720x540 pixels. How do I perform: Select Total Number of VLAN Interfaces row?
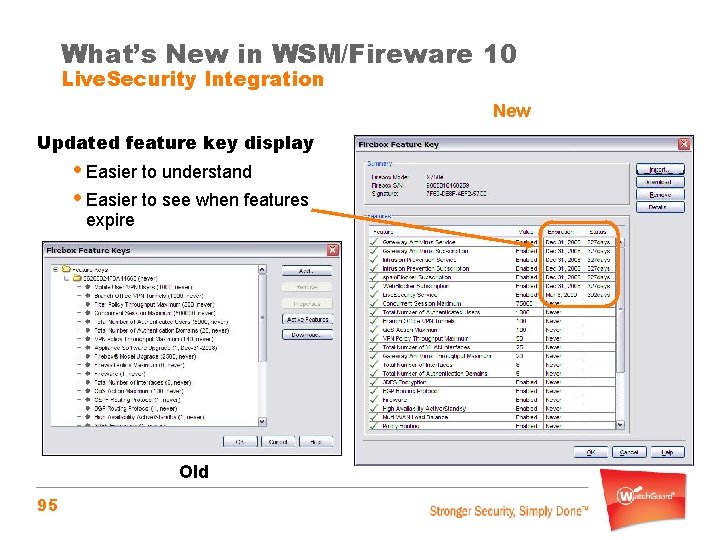tap(492, 347)
